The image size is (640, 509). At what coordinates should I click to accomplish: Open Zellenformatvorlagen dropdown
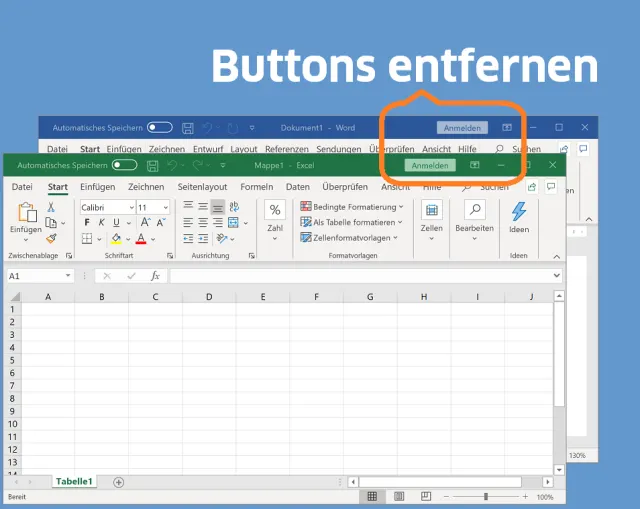click(x=349, y=238)
